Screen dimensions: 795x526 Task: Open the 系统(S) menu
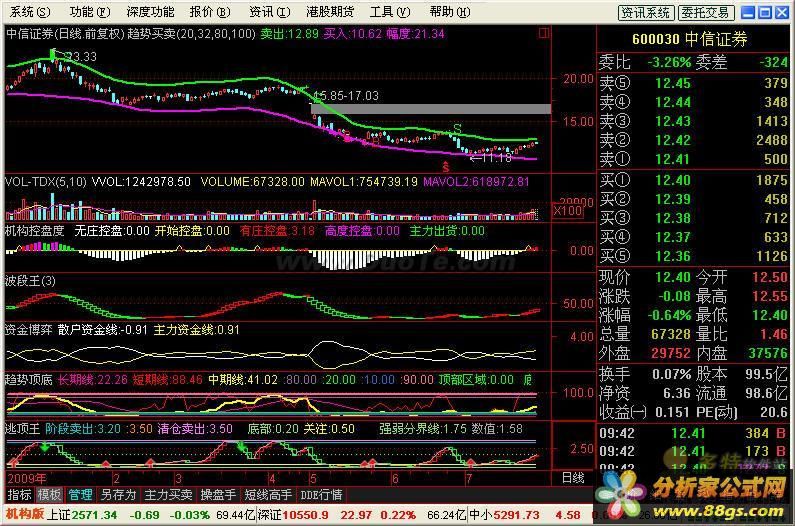coord(30,12)
